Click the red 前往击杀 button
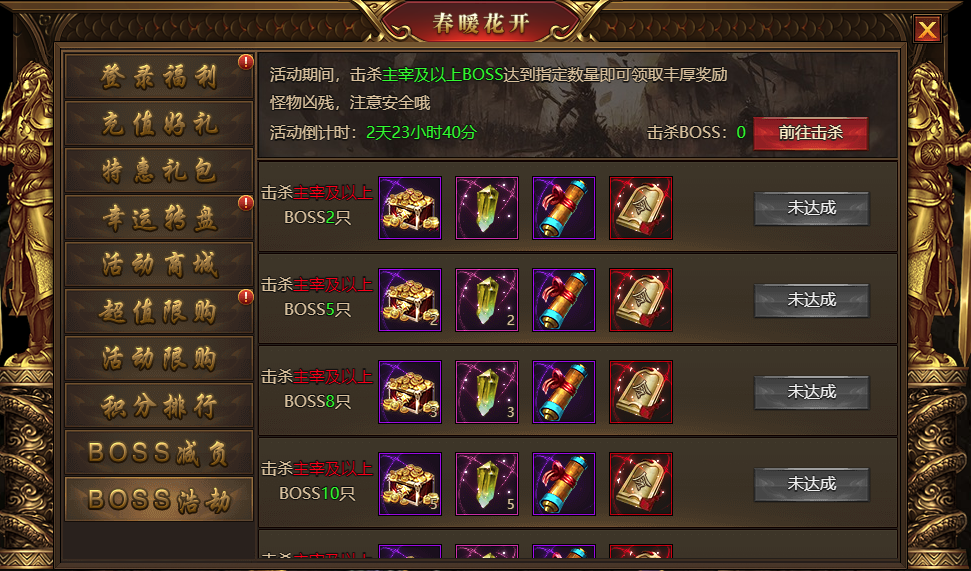This screenshot has height=571, width=971. 811,133
